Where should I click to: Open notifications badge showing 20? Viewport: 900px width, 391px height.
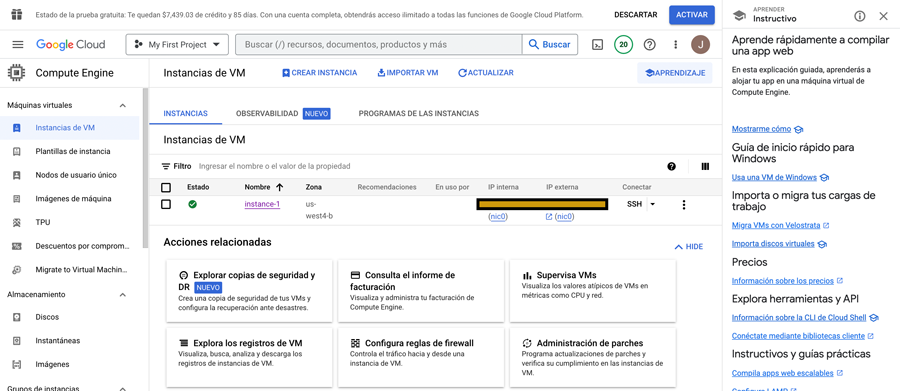(623, 45)
